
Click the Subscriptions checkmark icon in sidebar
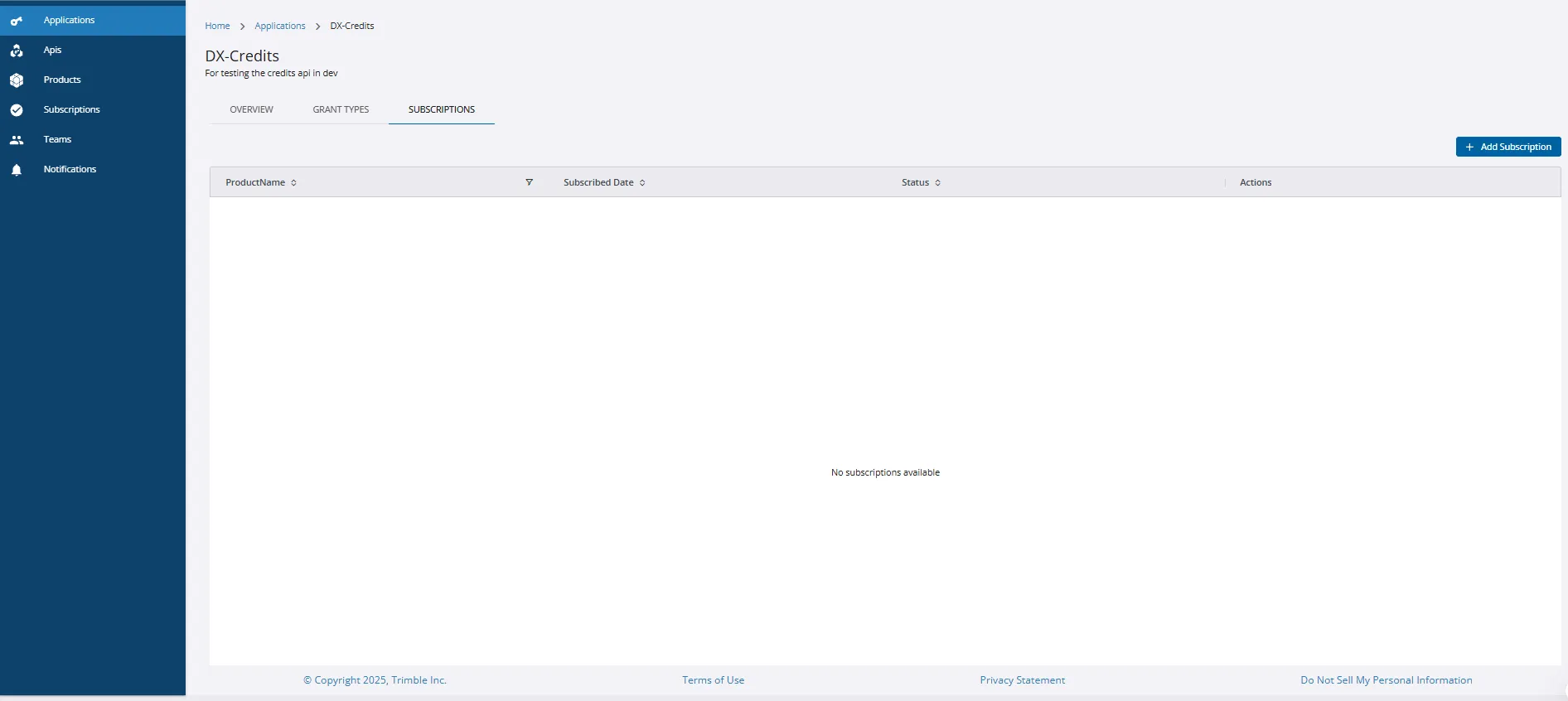point(17,110)
